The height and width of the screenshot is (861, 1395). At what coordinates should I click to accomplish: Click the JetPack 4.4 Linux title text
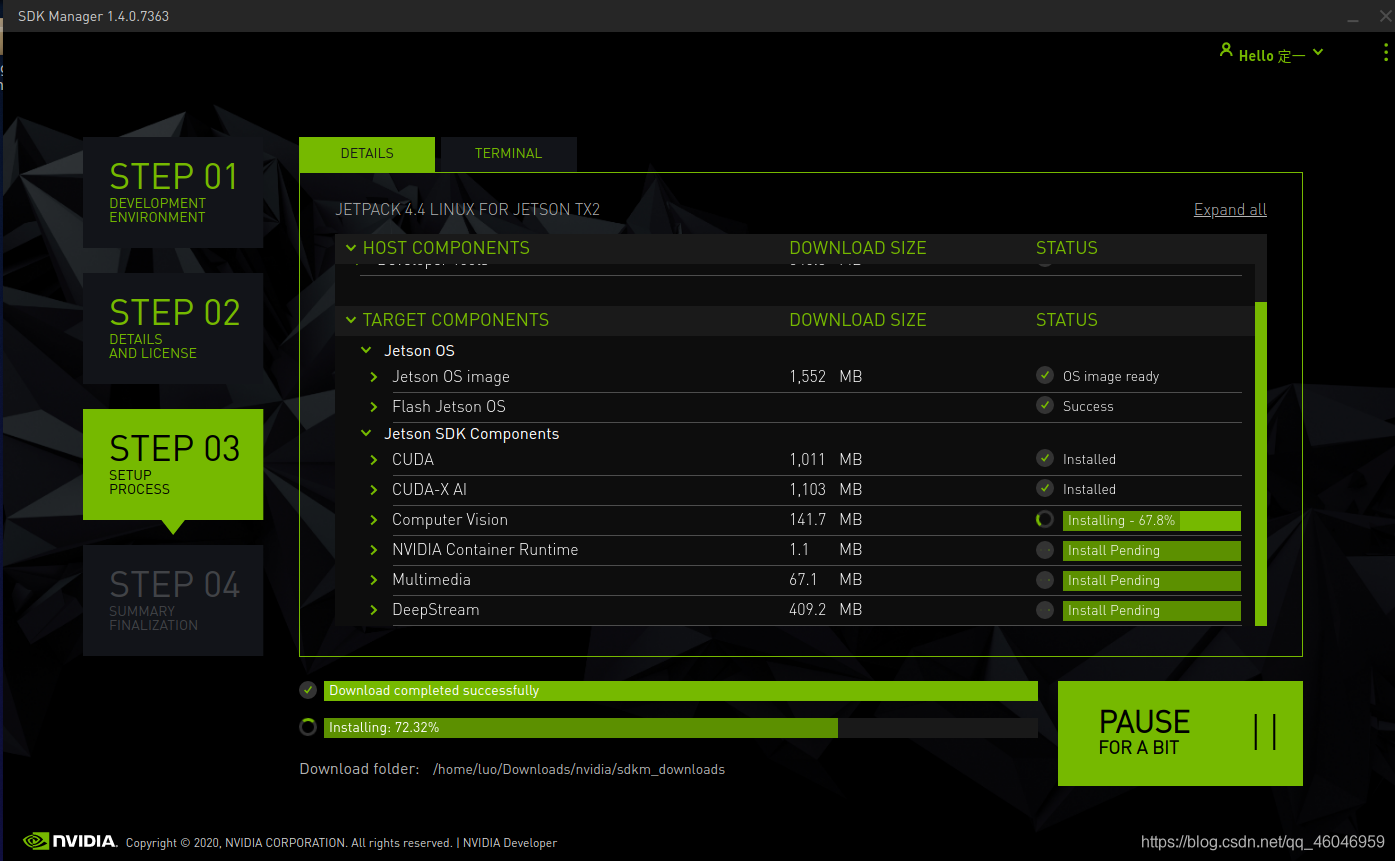(x=468, y=210)
